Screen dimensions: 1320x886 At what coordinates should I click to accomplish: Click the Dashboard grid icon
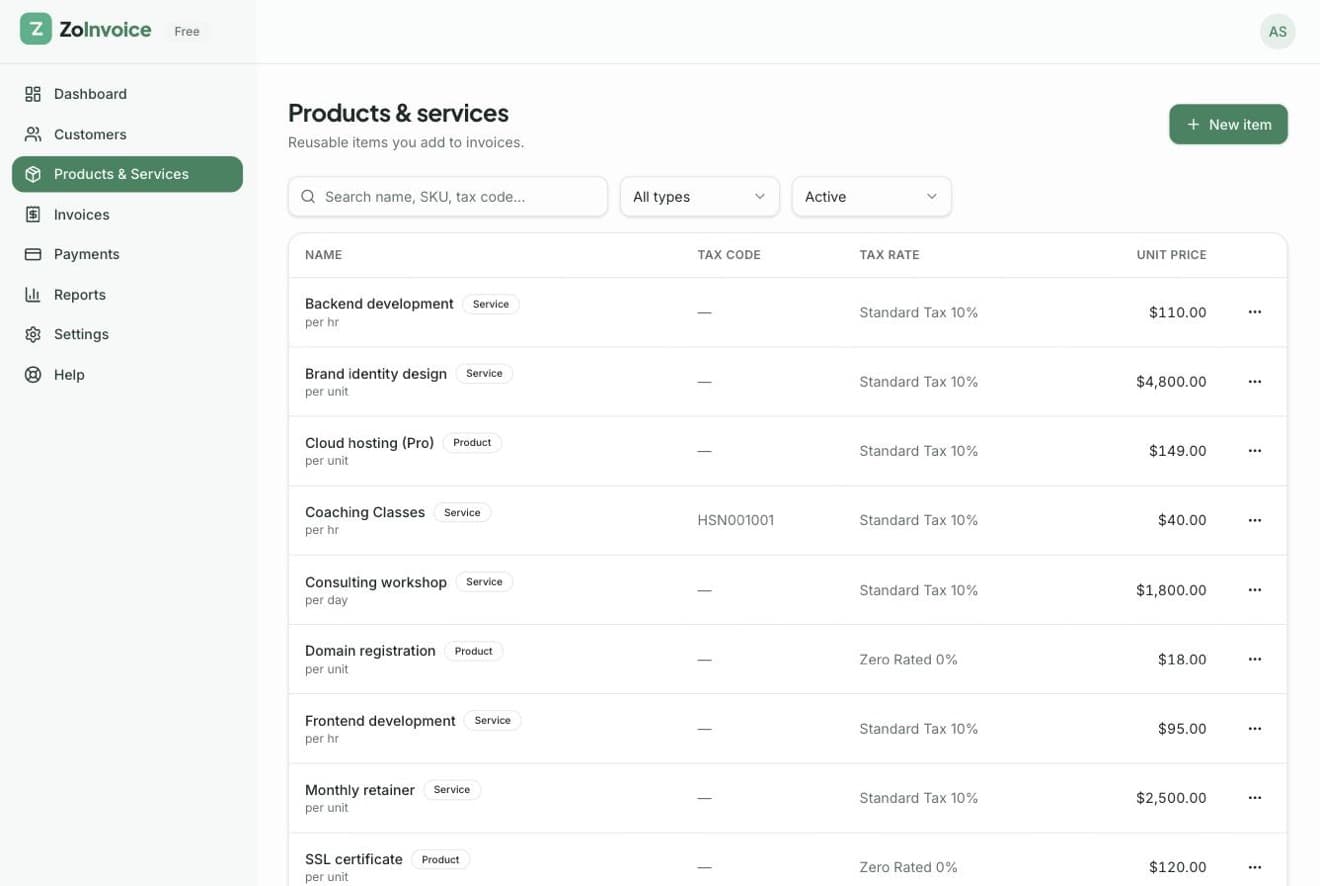33,94
